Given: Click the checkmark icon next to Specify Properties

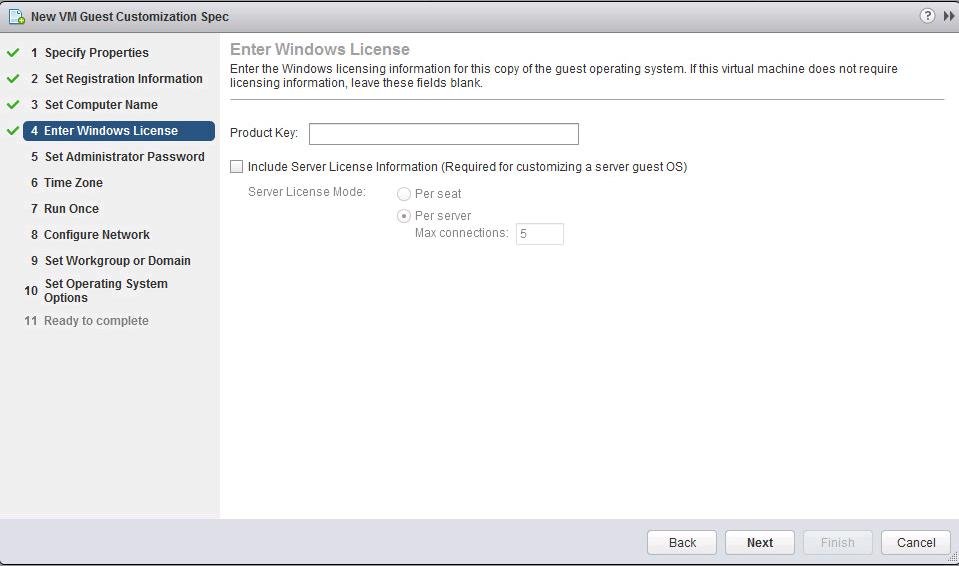Looking at the screenshot, I should point(13,53).
